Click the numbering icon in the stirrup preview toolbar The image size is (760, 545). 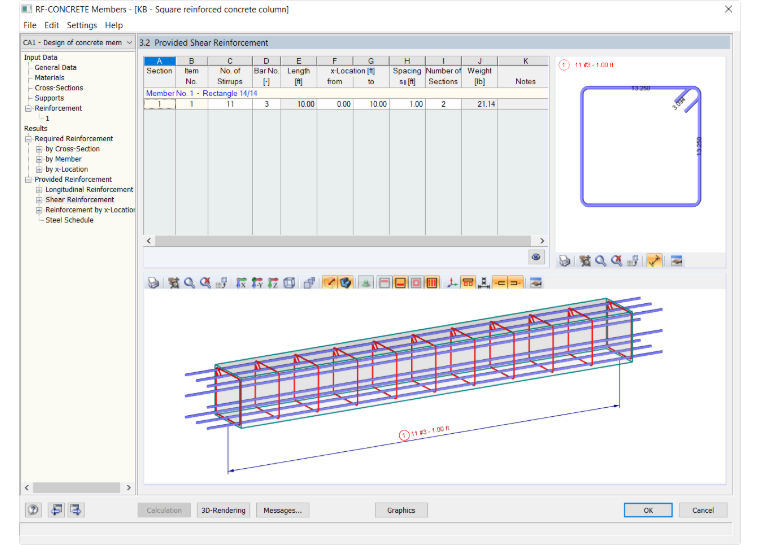coord(633,261)
